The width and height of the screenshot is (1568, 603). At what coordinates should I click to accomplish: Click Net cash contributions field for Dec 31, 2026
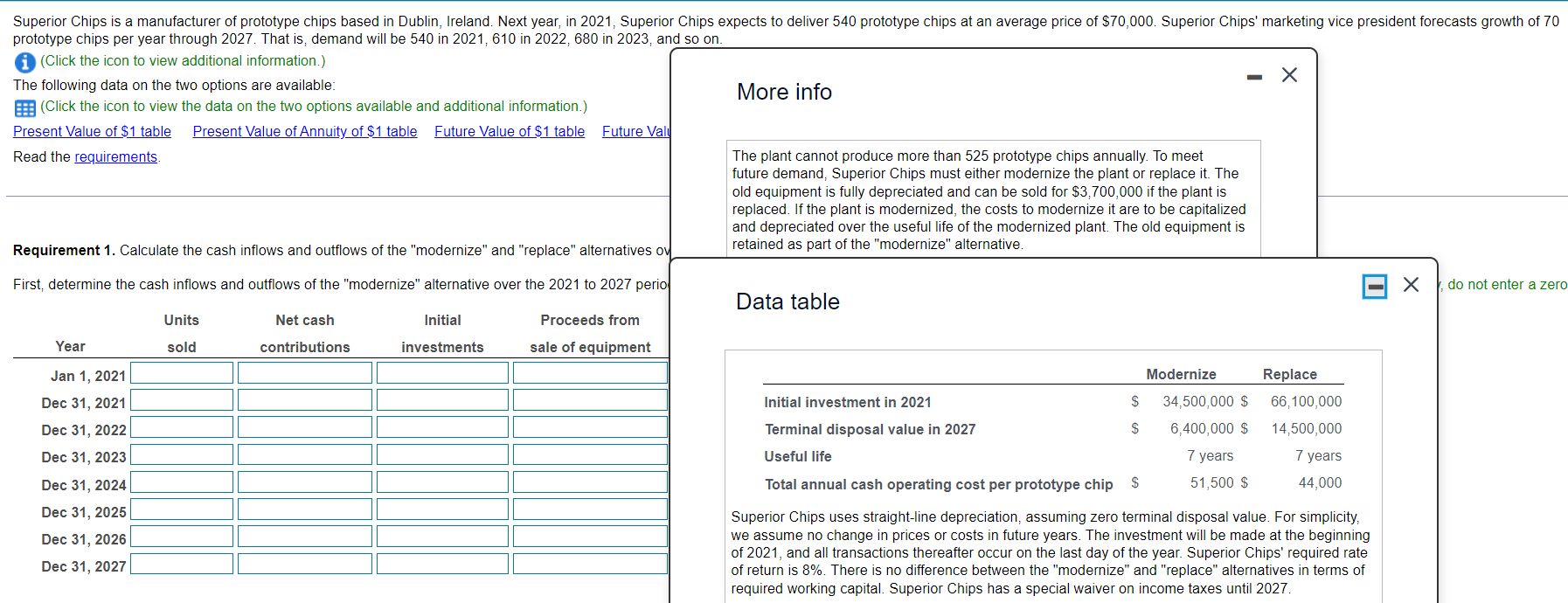tap(305, 537)
